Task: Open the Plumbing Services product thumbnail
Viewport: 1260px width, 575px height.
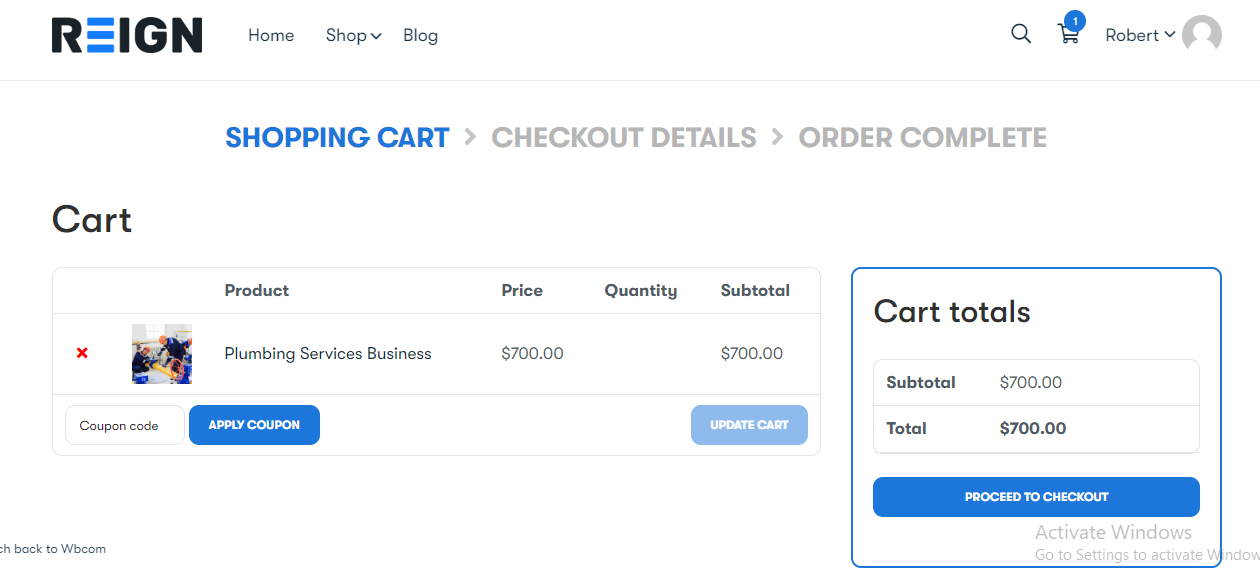Action: (x=162, y=354)
